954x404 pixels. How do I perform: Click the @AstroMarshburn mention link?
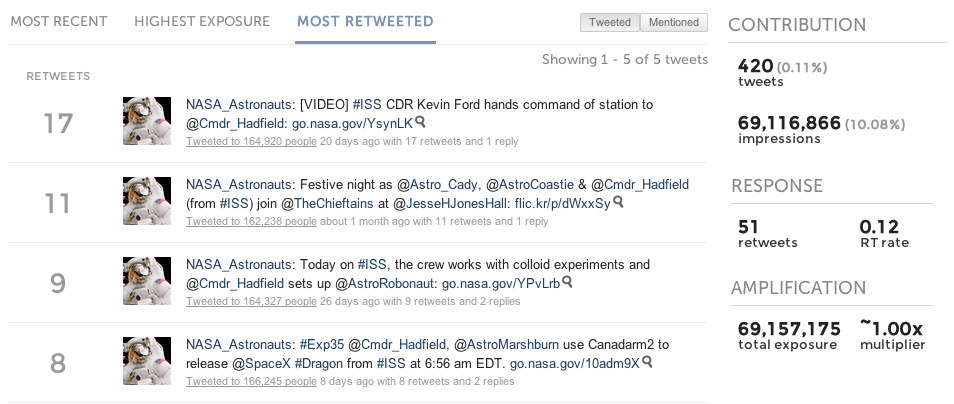(x=508, y=344)
